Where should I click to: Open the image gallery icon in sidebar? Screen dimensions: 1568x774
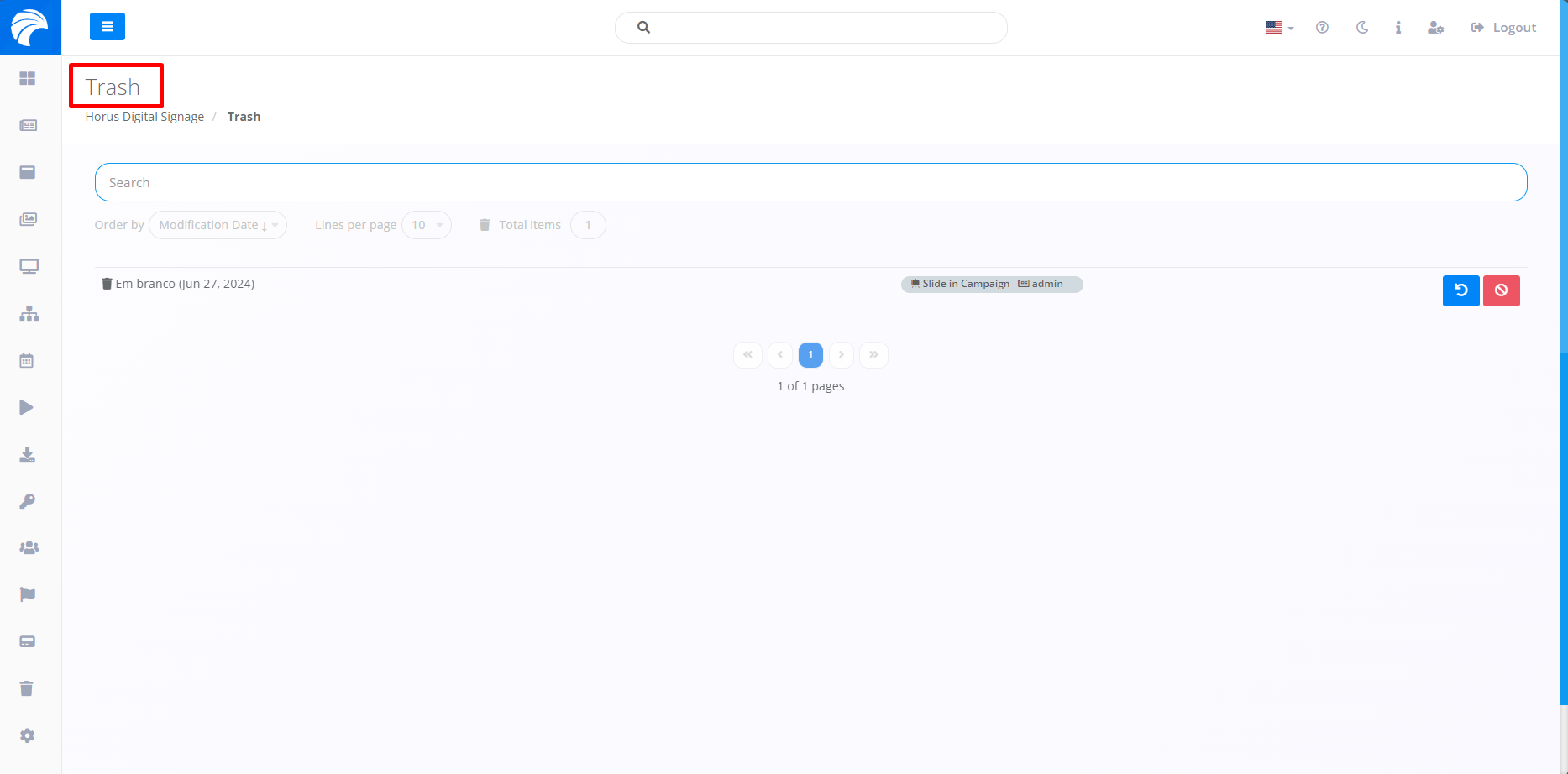click(29, 220)
